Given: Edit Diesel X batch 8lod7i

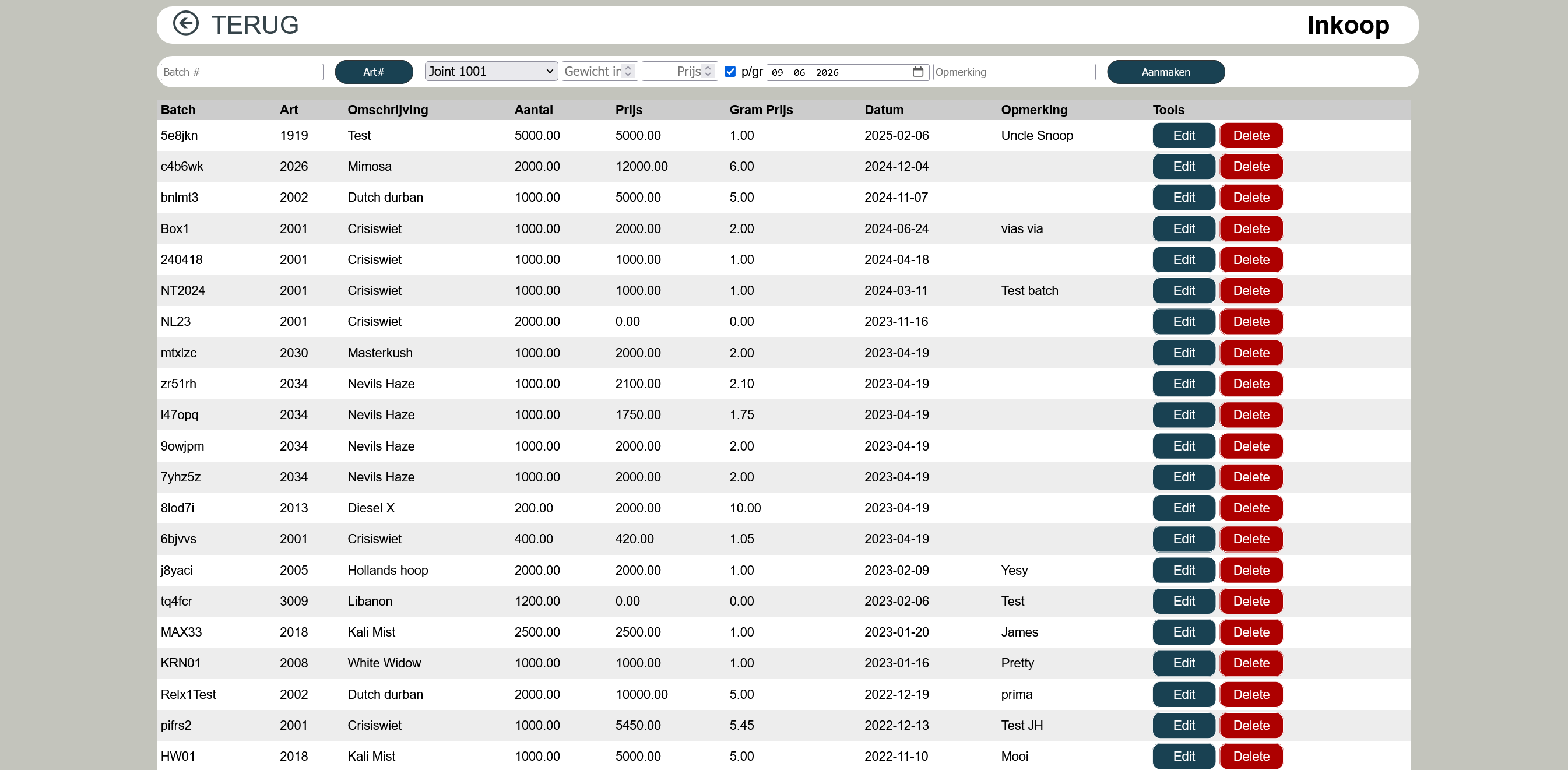Looking at the screenshot, I should (x=1183, y=508).
